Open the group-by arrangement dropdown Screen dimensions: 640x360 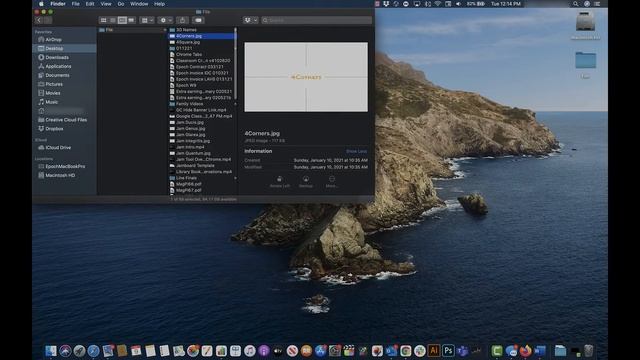(x=147, y=20)
